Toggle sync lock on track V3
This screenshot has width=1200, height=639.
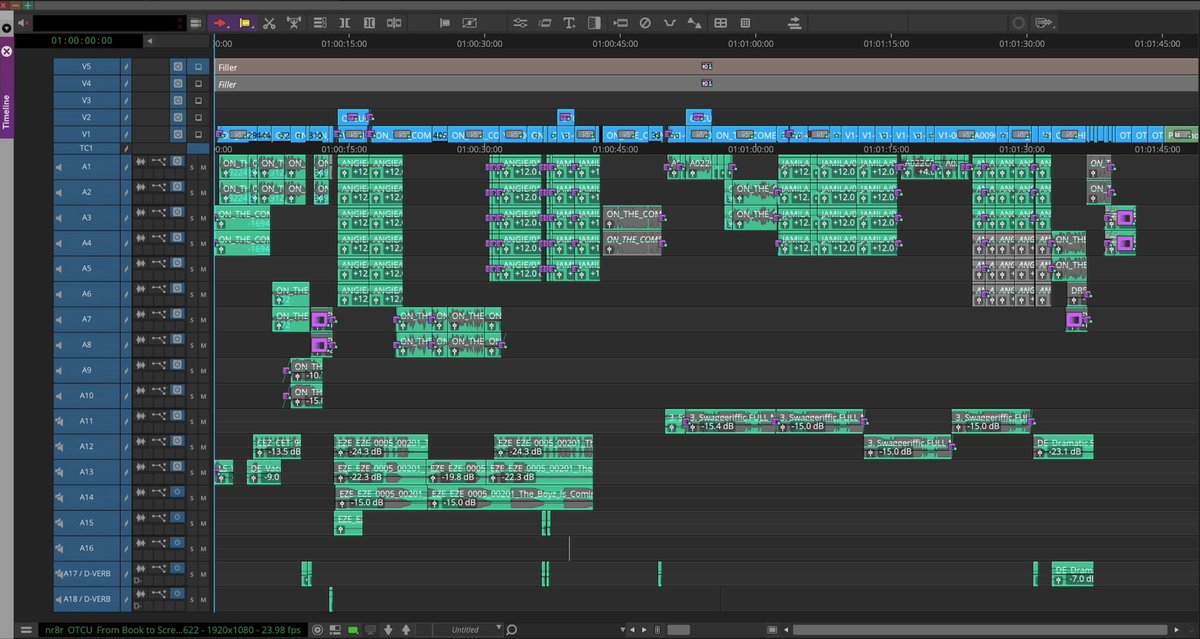126,101
